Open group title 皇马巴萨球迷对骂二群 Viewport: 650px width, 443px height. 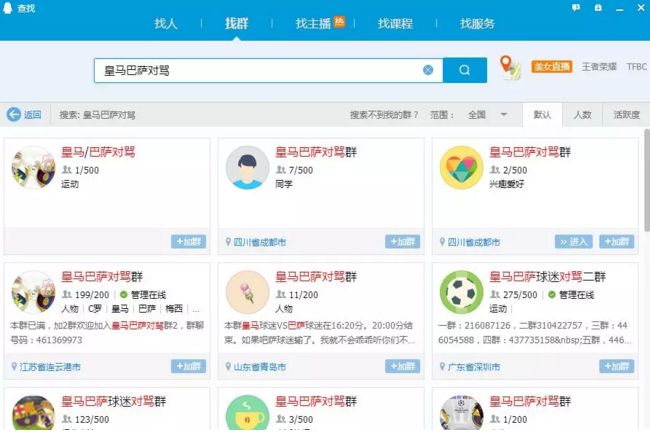pos(548,276)
